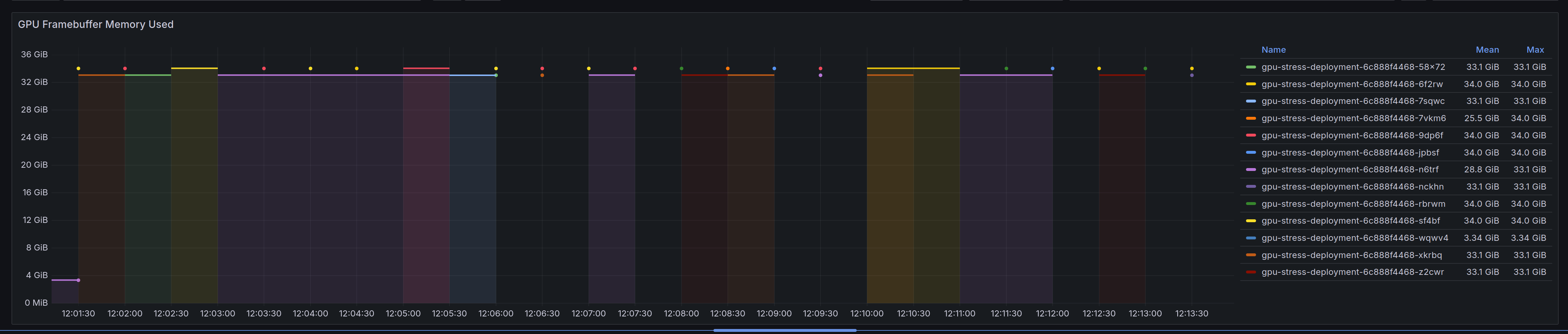
Task: Toggle legend series ending in wqwv4
Action: tap(1354, 238)
